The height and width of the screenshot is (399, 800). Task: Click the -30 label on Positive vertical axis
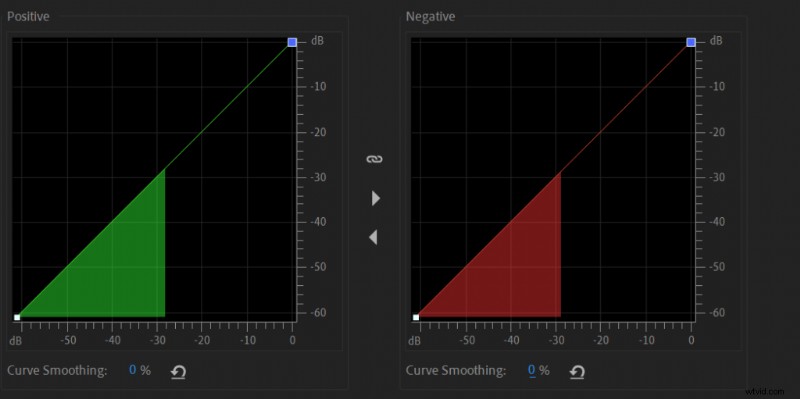pyautogui.click(x=318, y=178)
